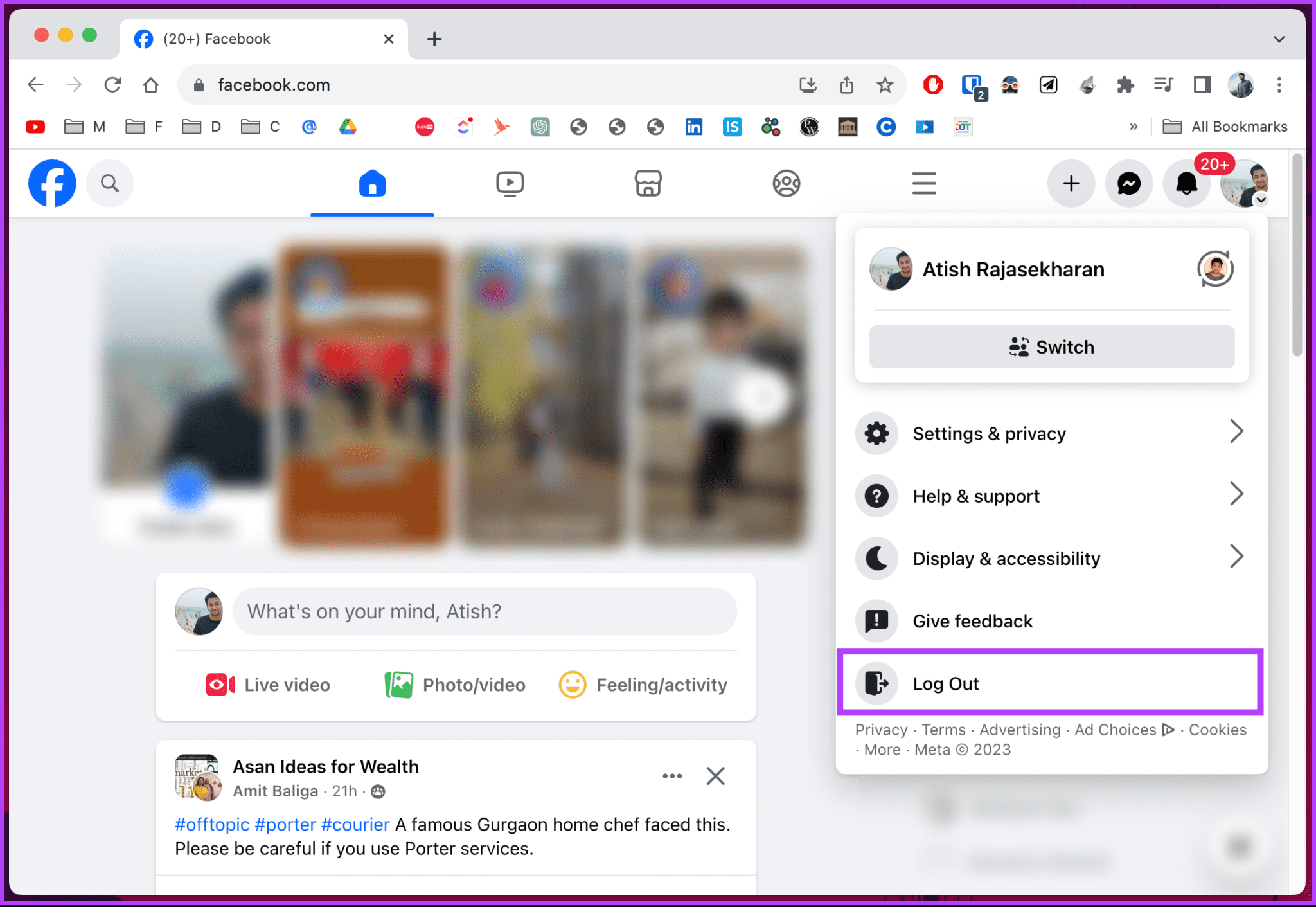Screen dimensions: 1316x907
Task: Go to the Watch video tab icon
Action: [x=510, y=184]
